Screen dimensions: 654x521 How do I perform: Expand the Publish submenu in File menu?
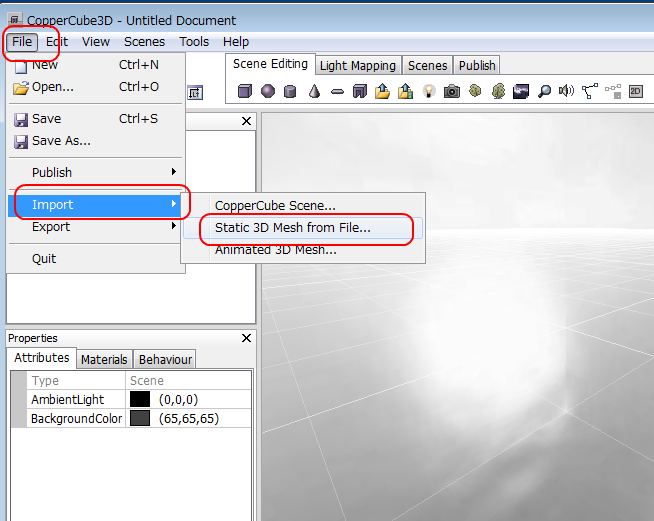[95, 173]
